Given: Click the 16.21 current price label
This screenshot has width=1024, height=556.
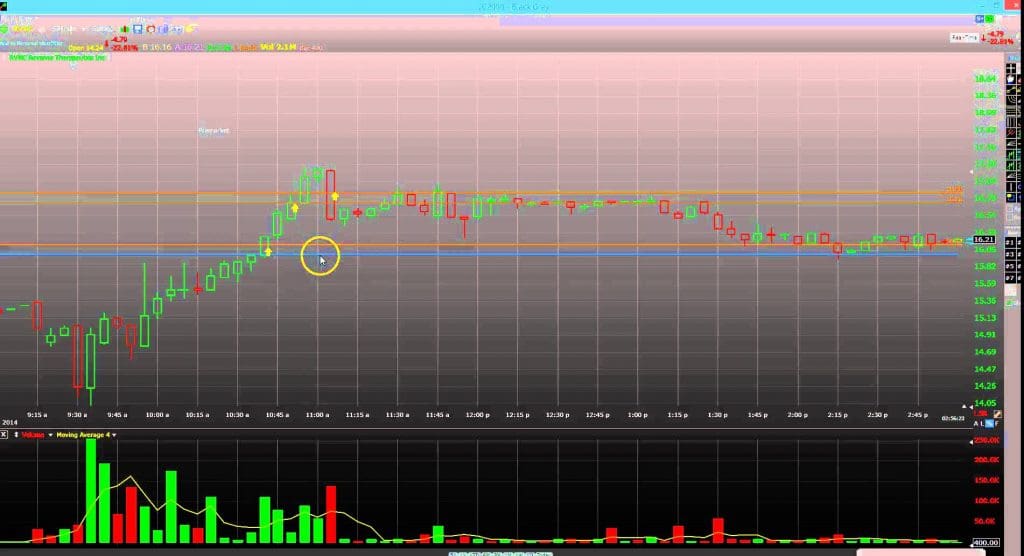Looking at the screenshot, I should tap(984, 240).
